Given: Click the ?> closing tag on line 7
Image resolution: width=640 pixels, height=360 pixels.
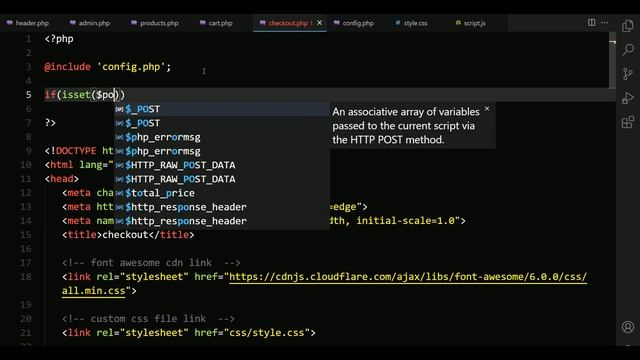Looking at the screenshot, I should tap(50, 123).
